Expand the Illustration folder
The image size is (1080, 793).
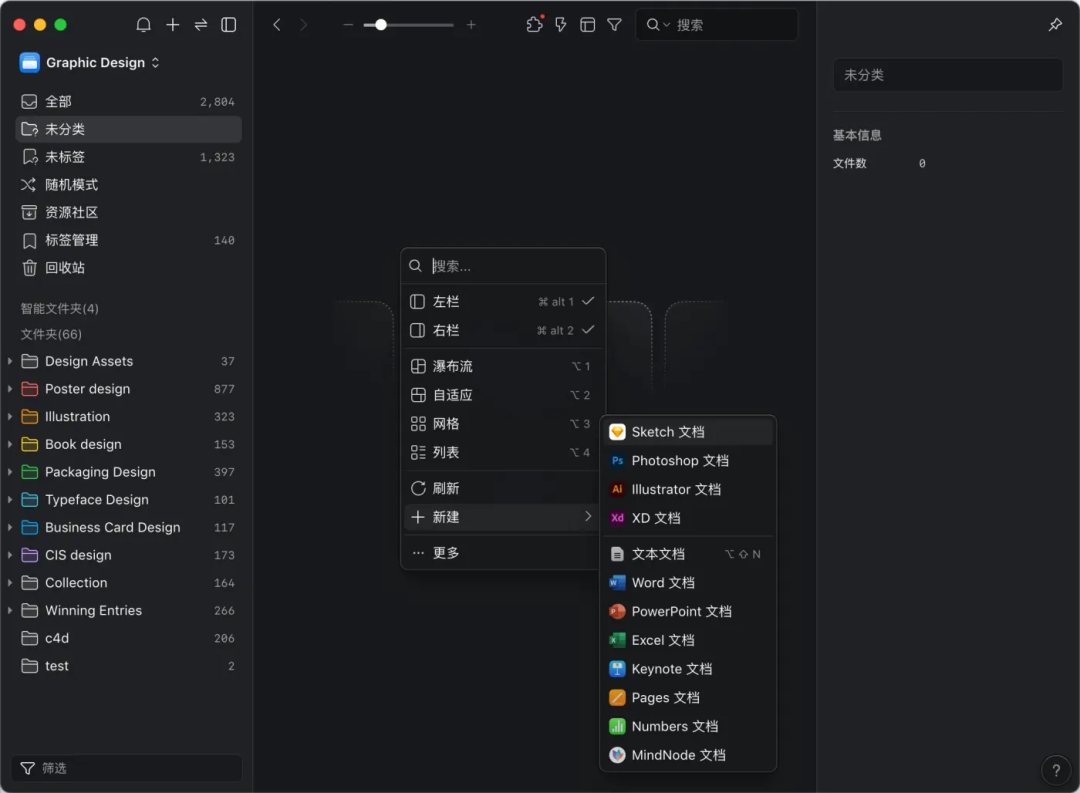(x=10, y=417)
